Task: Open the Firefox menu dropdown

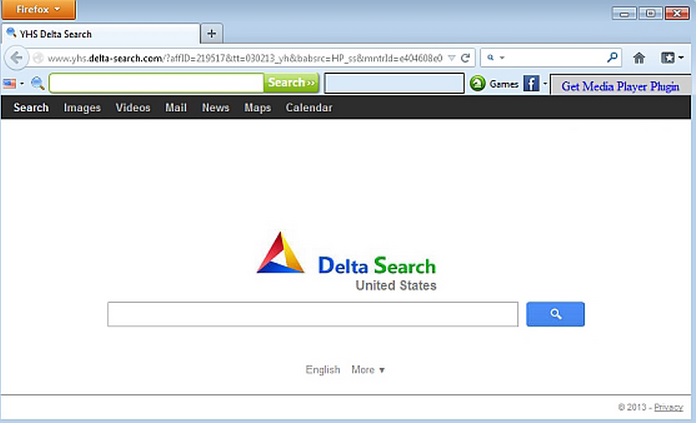Action: click(38, 9)
